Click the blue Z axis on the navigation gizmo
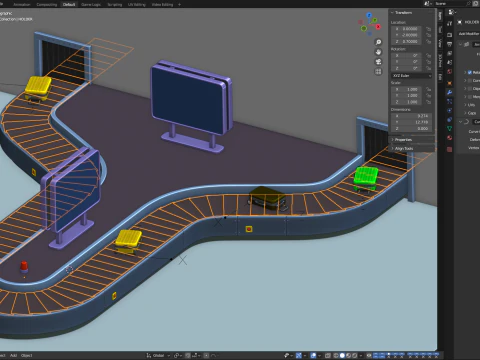This screenshot has height=360, width=480. 369,15
